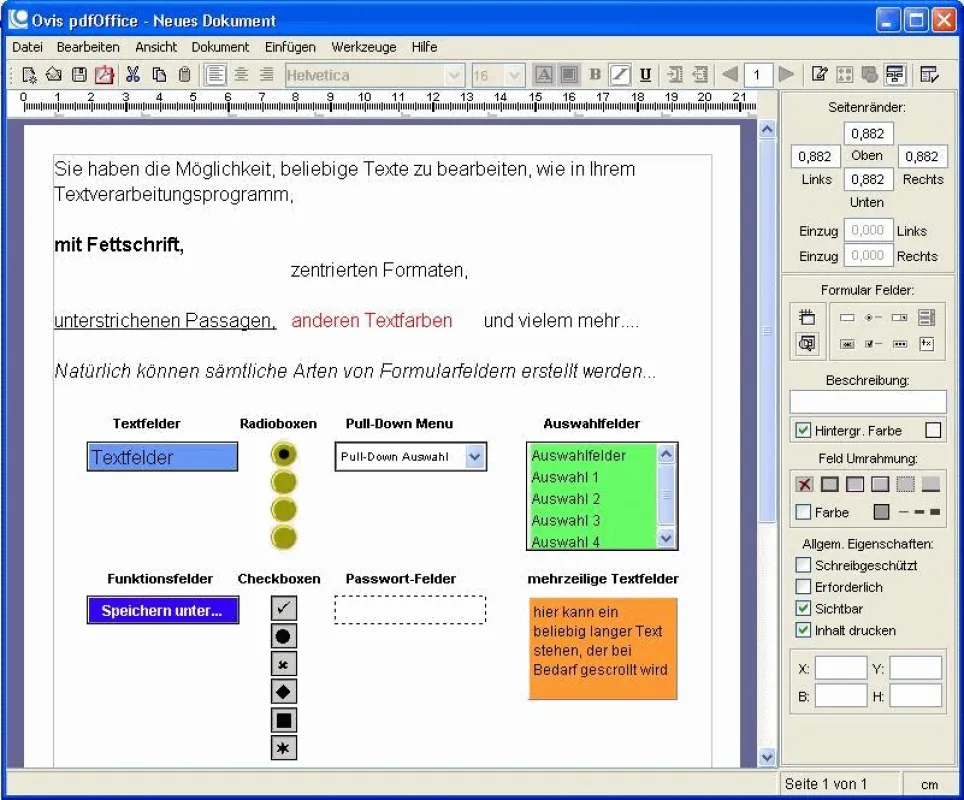Open the Hilfe menu
Screen dimensions: 964x800
(x=424, y=47)
